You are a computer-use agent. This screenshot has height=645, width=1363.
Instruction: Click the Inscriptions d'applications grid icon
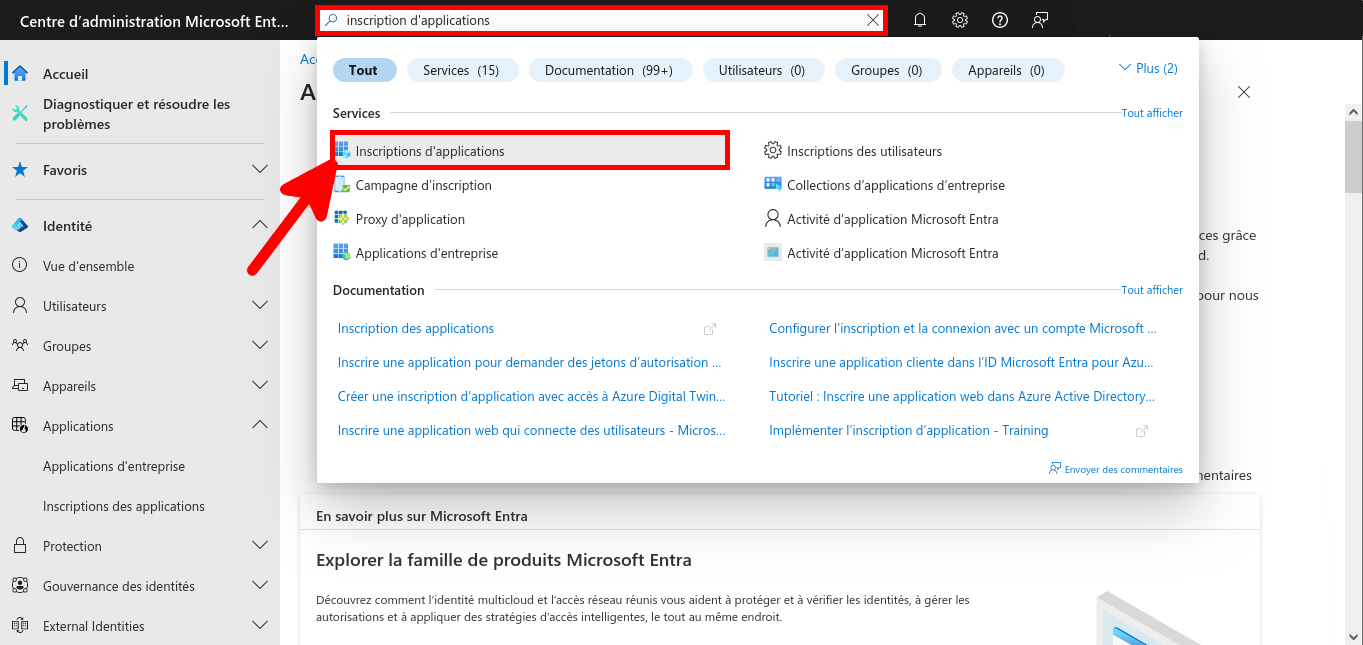(343, 150)
